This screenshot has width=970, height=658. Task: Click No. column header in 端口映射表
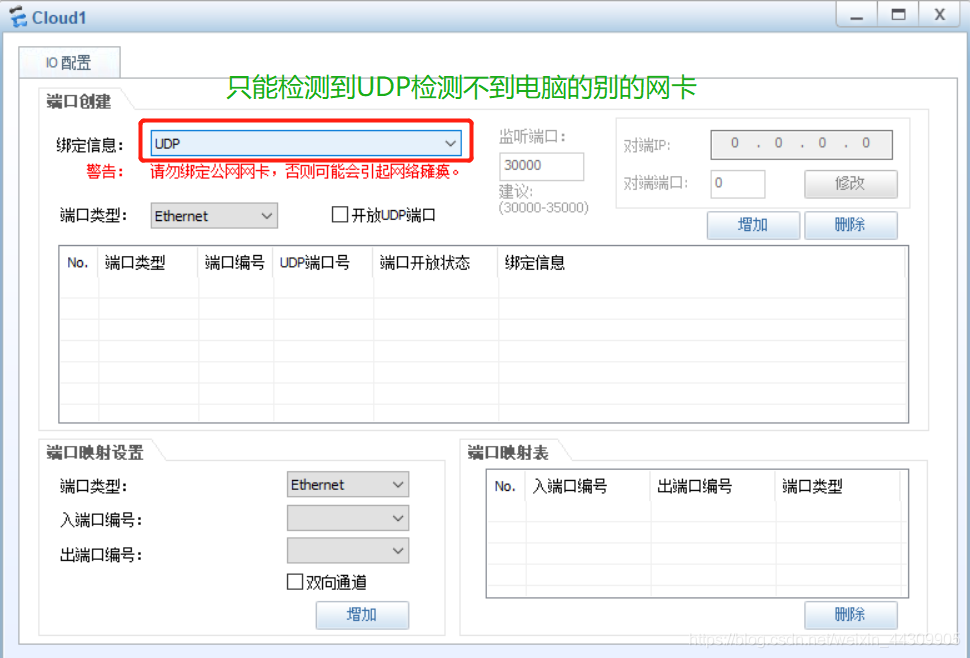506,487
